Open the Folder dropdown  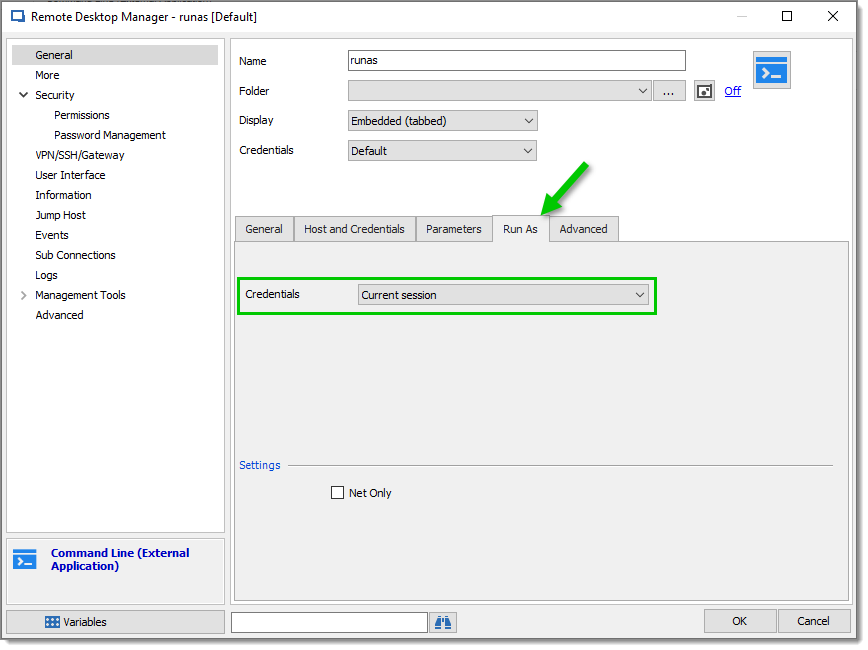tap(499, 91)
